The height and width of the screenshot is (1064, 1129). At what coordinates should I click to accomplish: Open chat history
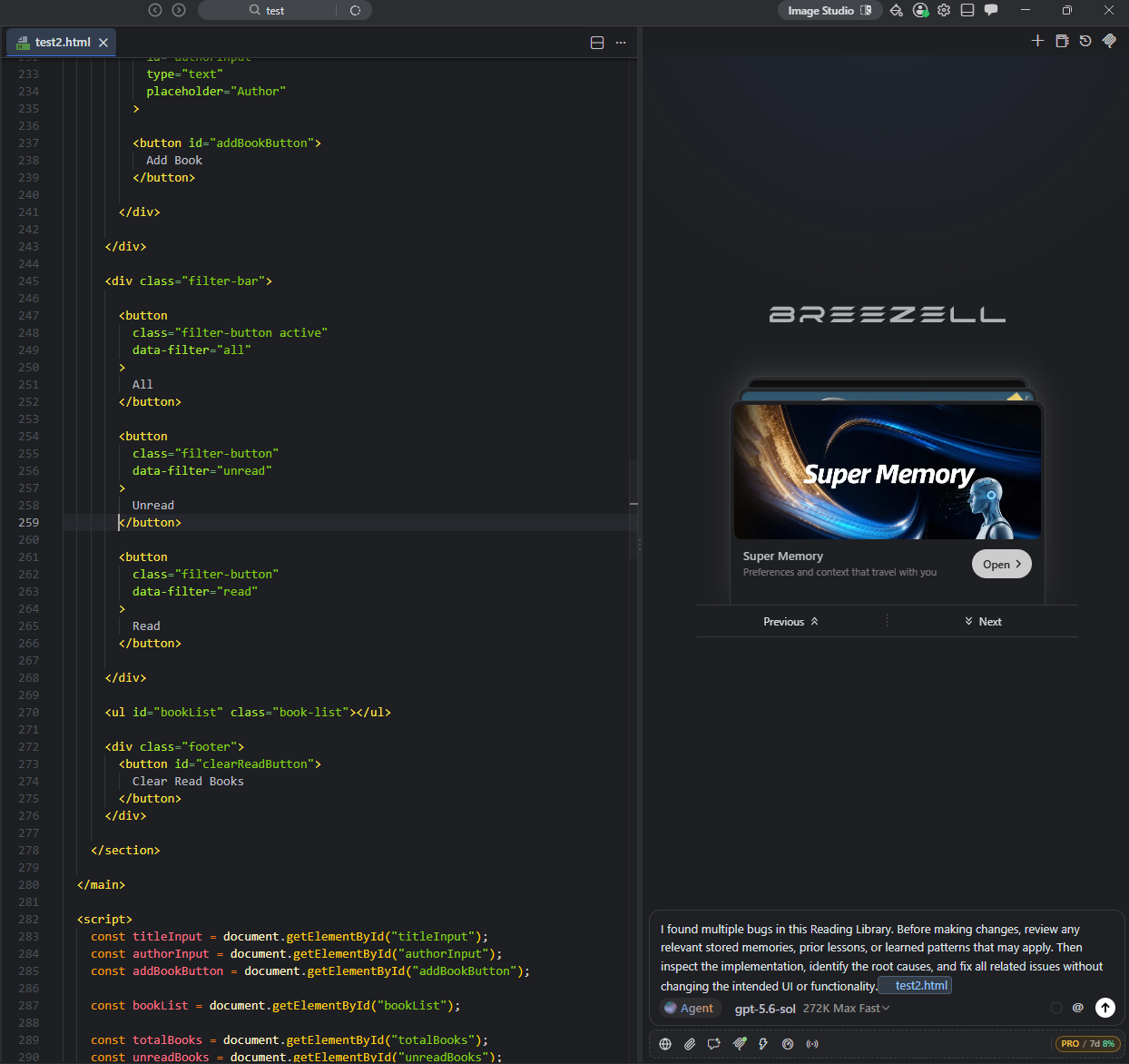tap(1085, 41)
